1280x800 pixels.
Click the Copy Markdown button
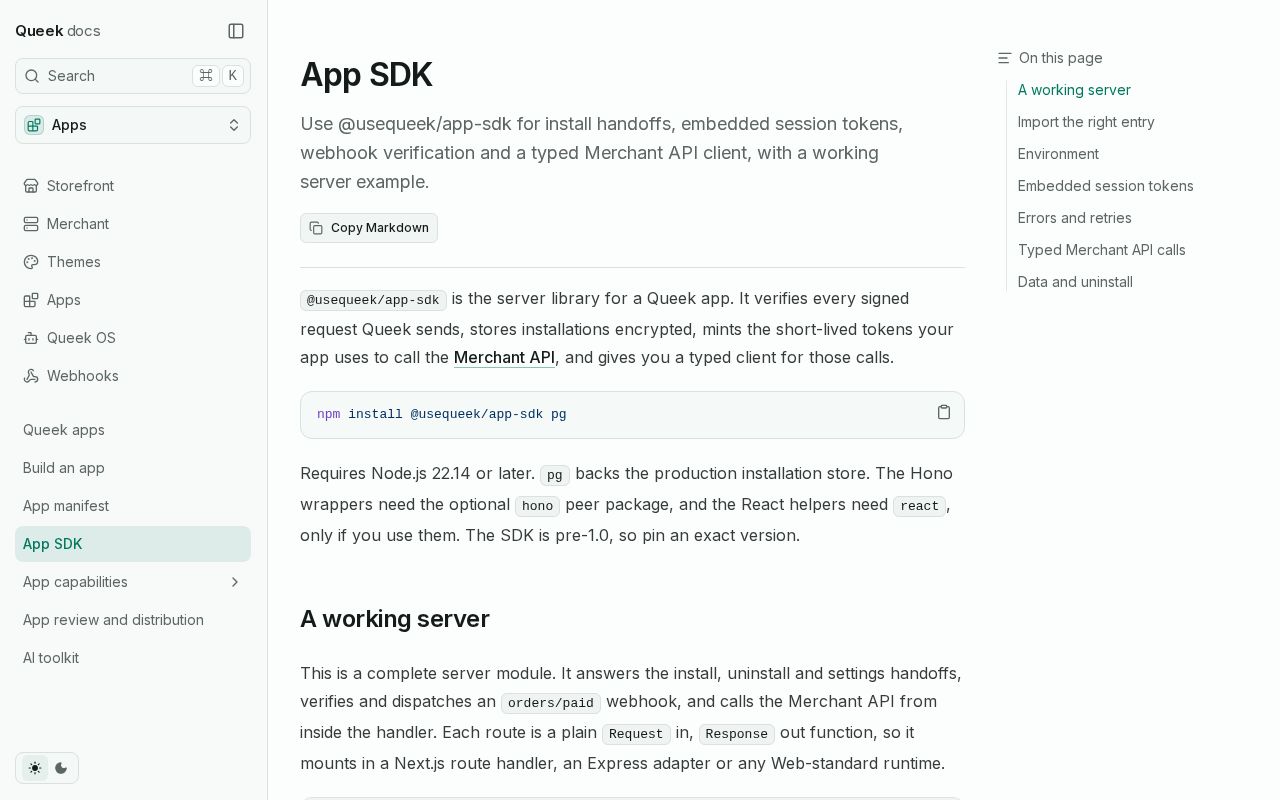(x=369, y=228)
